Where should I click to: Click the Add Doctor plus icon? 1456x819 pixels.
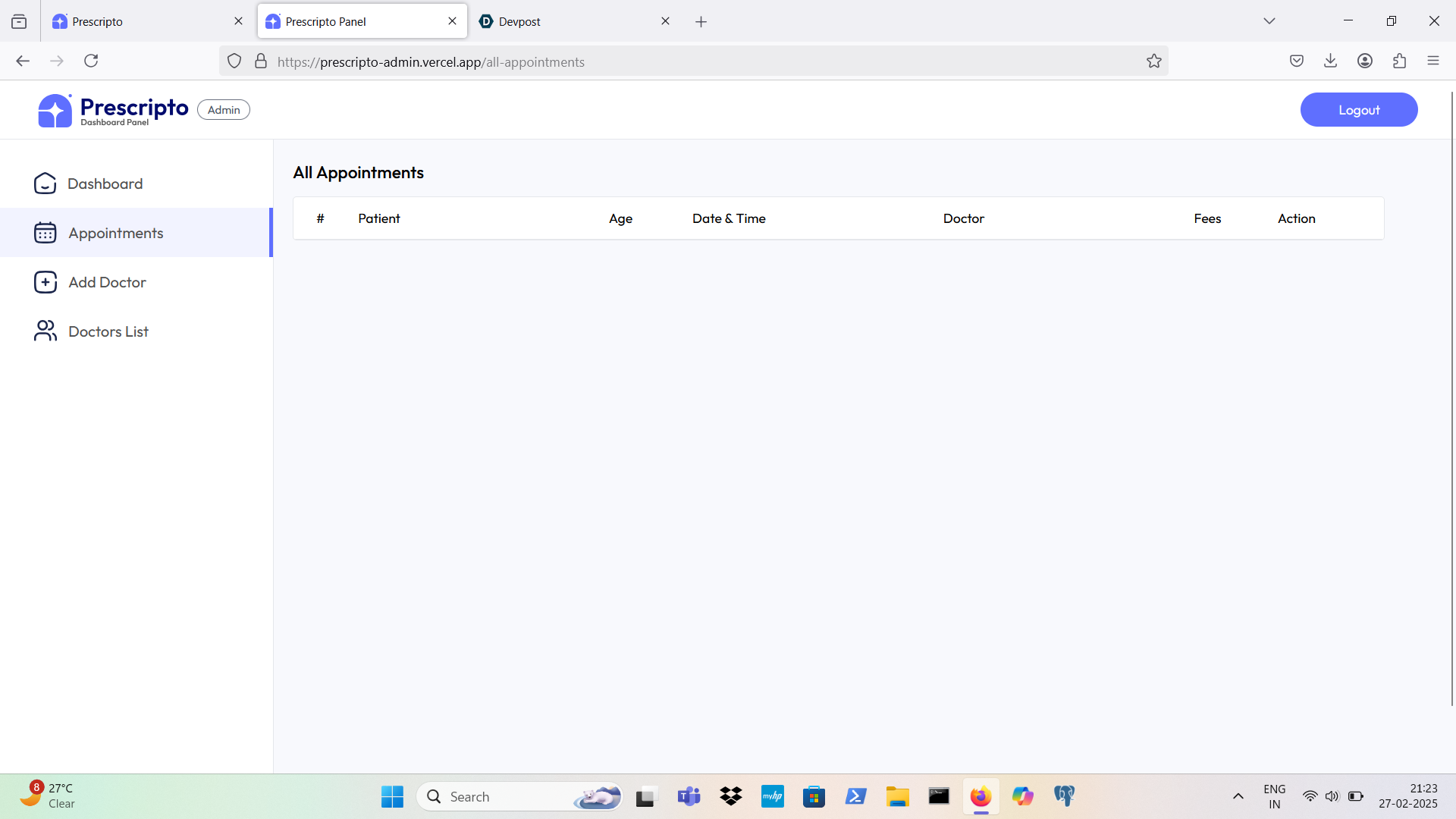45,282
